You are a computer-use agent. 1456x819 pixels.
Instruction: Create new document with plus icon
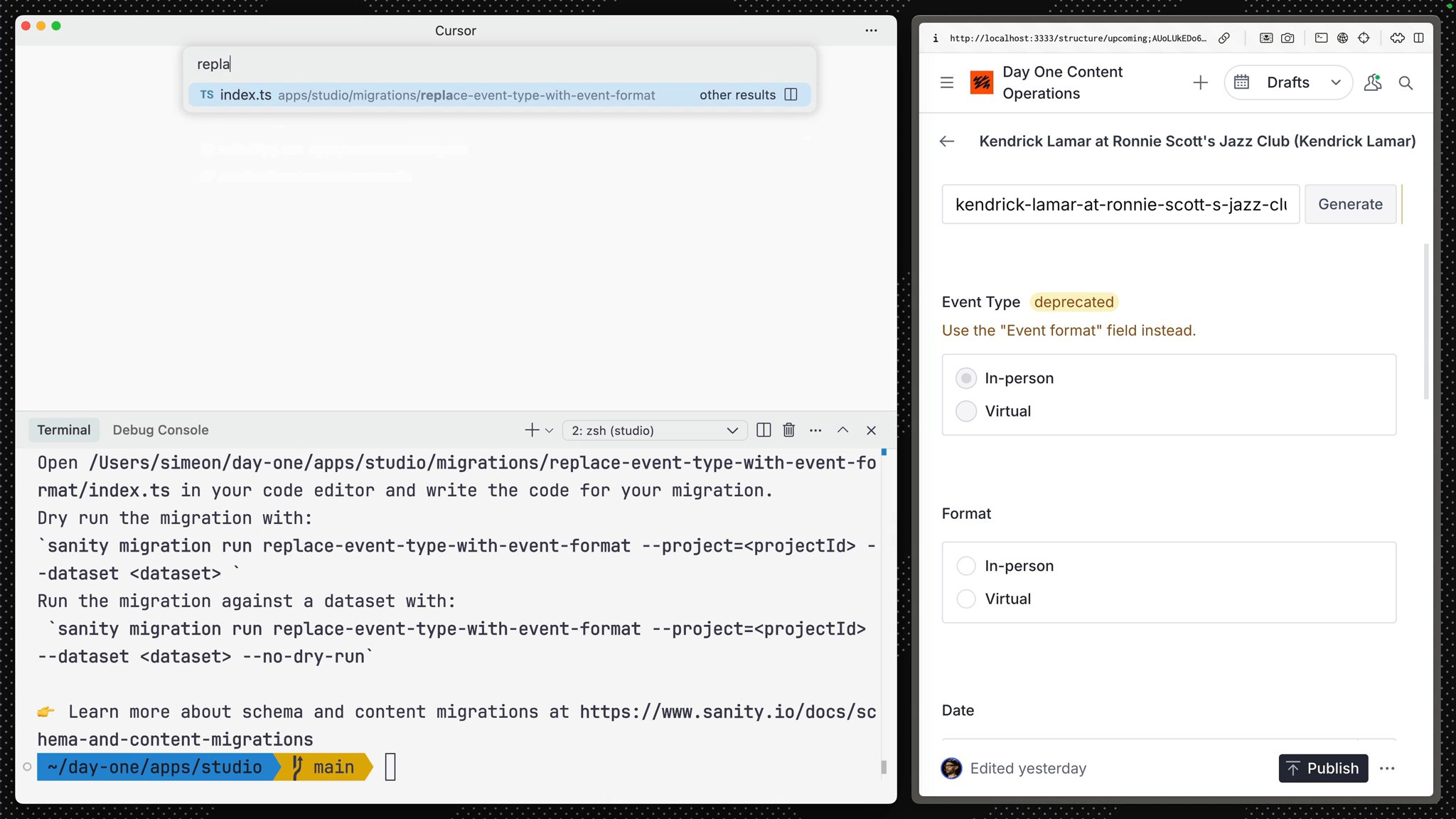[1200, 82]
